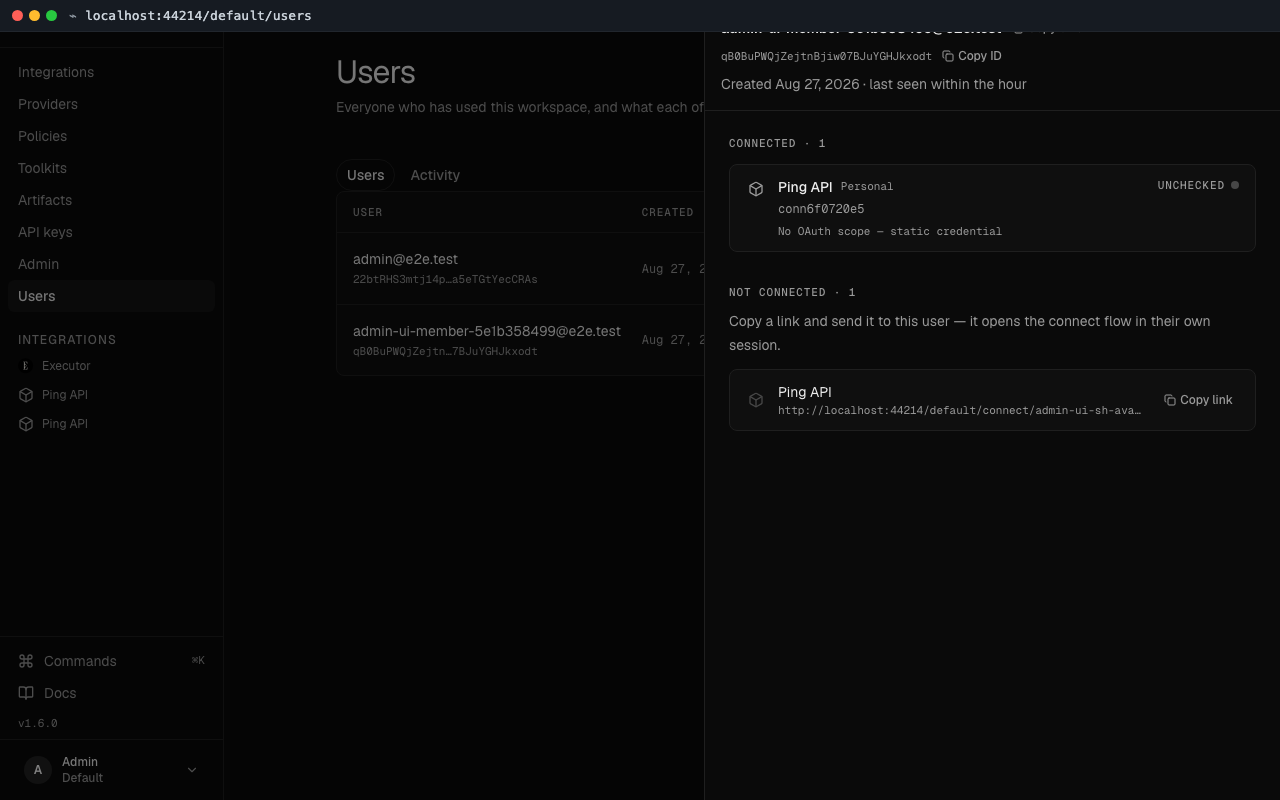
Task: Open Integrations in the sidebar
Action: click(111, 72)
